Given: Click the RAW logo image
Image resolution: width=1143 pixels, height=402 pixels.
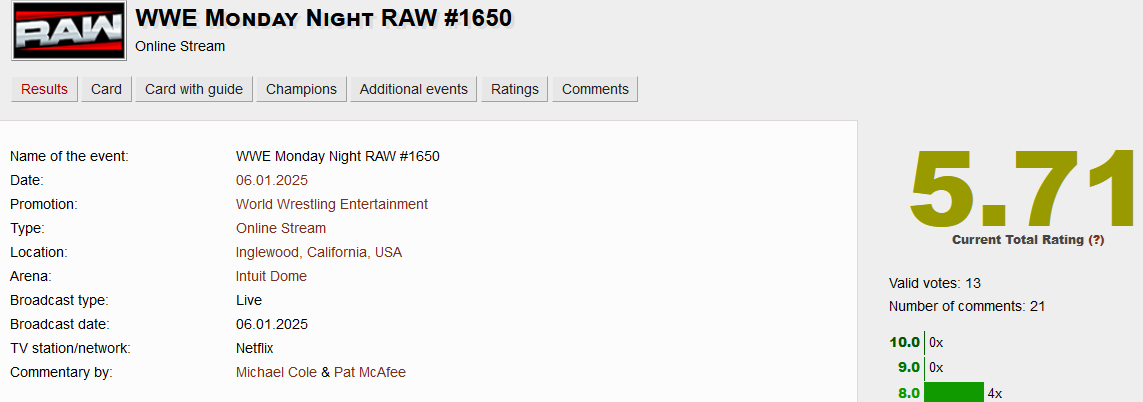Looking at the screenshot, I should (x=69, y=31).
